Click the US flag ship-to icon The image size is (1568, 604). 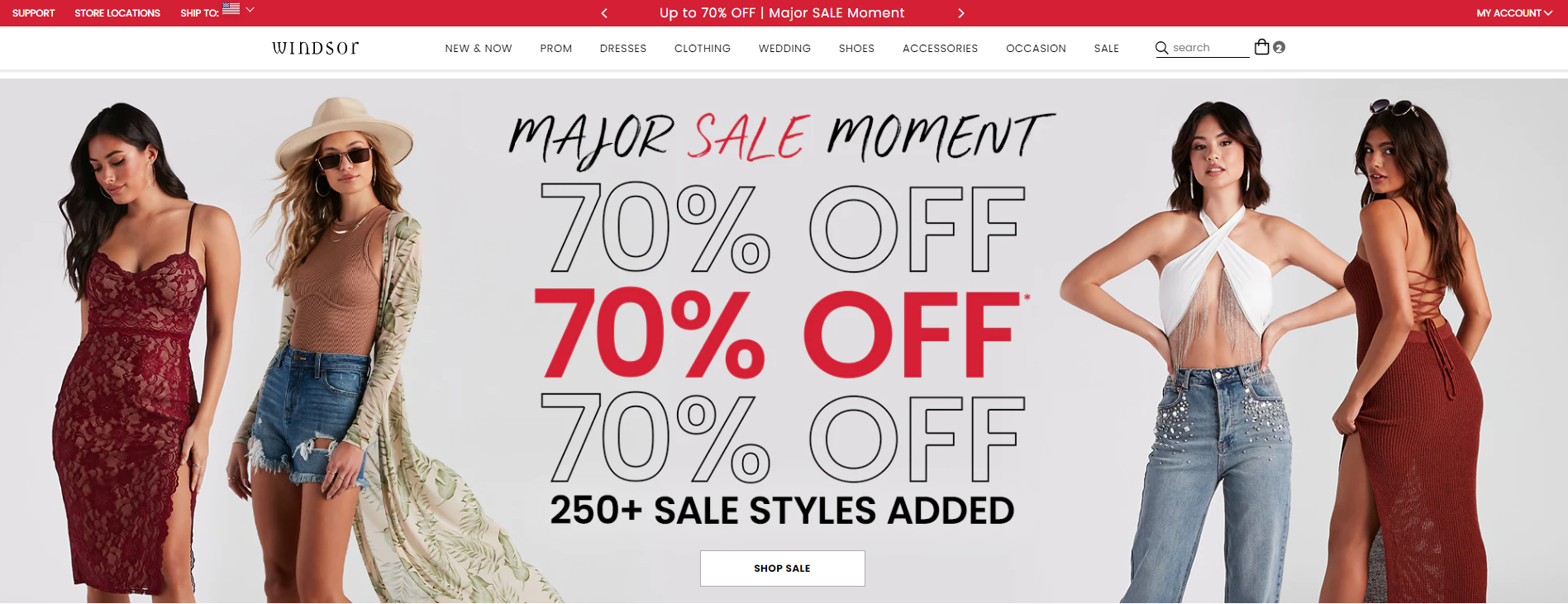tap(231, 9)
